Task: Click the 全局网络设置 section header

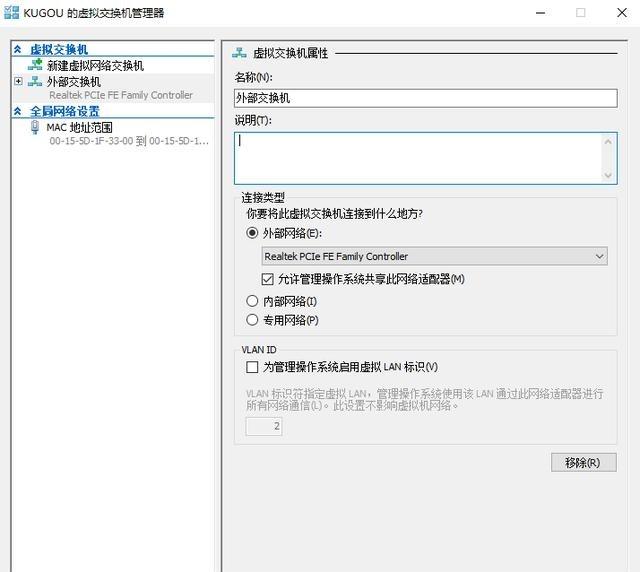Action: click(64, 111)
